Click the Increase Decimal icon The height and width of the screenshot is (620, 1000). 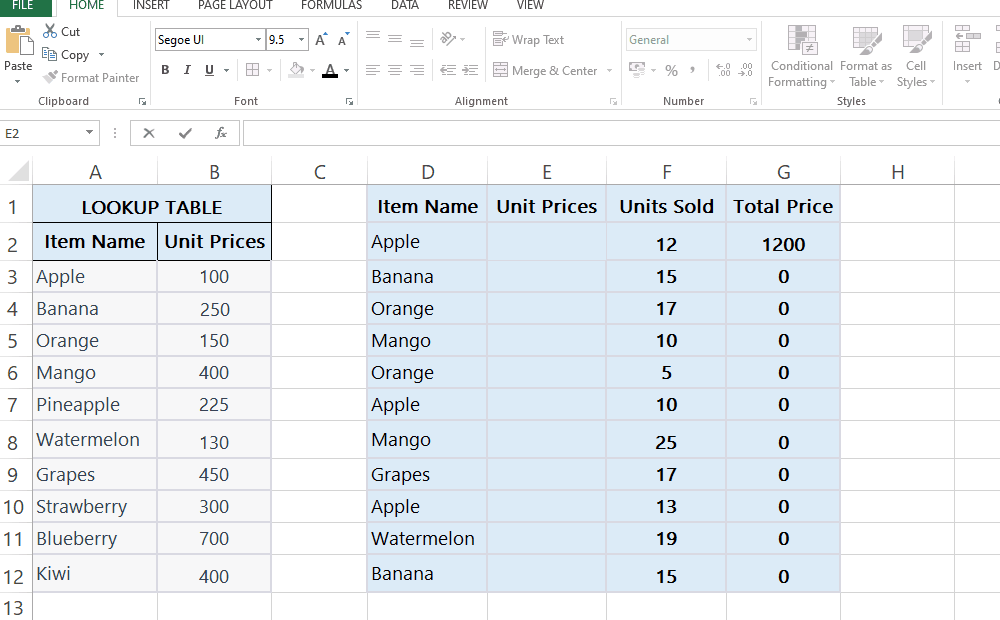point(722,70)
